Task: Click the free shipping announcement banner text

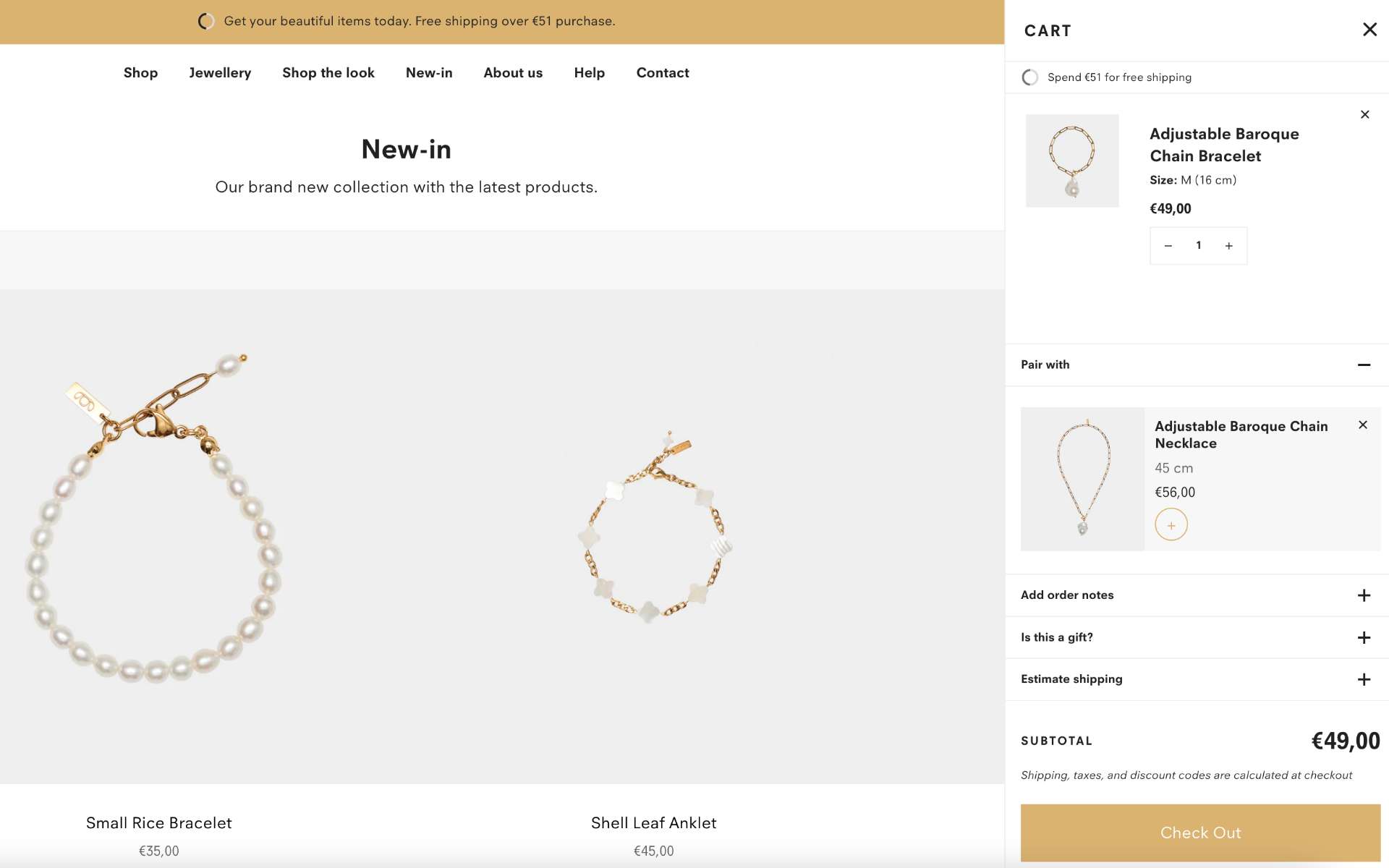Action: tap(420, 21)
